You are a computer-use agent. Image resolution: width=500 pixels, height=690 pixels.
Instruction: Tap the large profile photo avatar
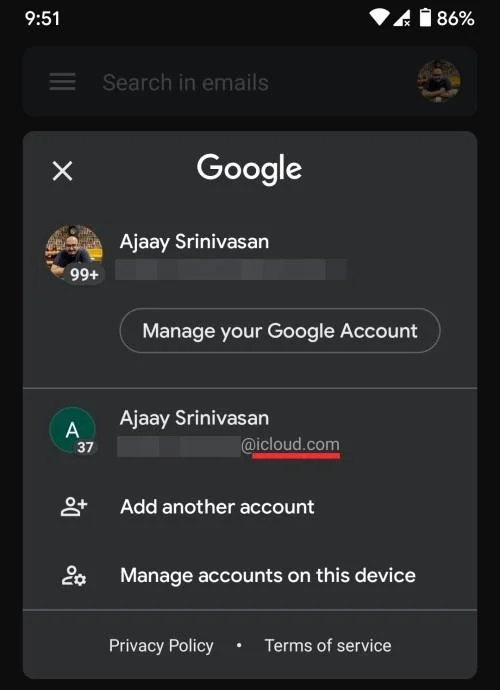(x=74, y=252)
